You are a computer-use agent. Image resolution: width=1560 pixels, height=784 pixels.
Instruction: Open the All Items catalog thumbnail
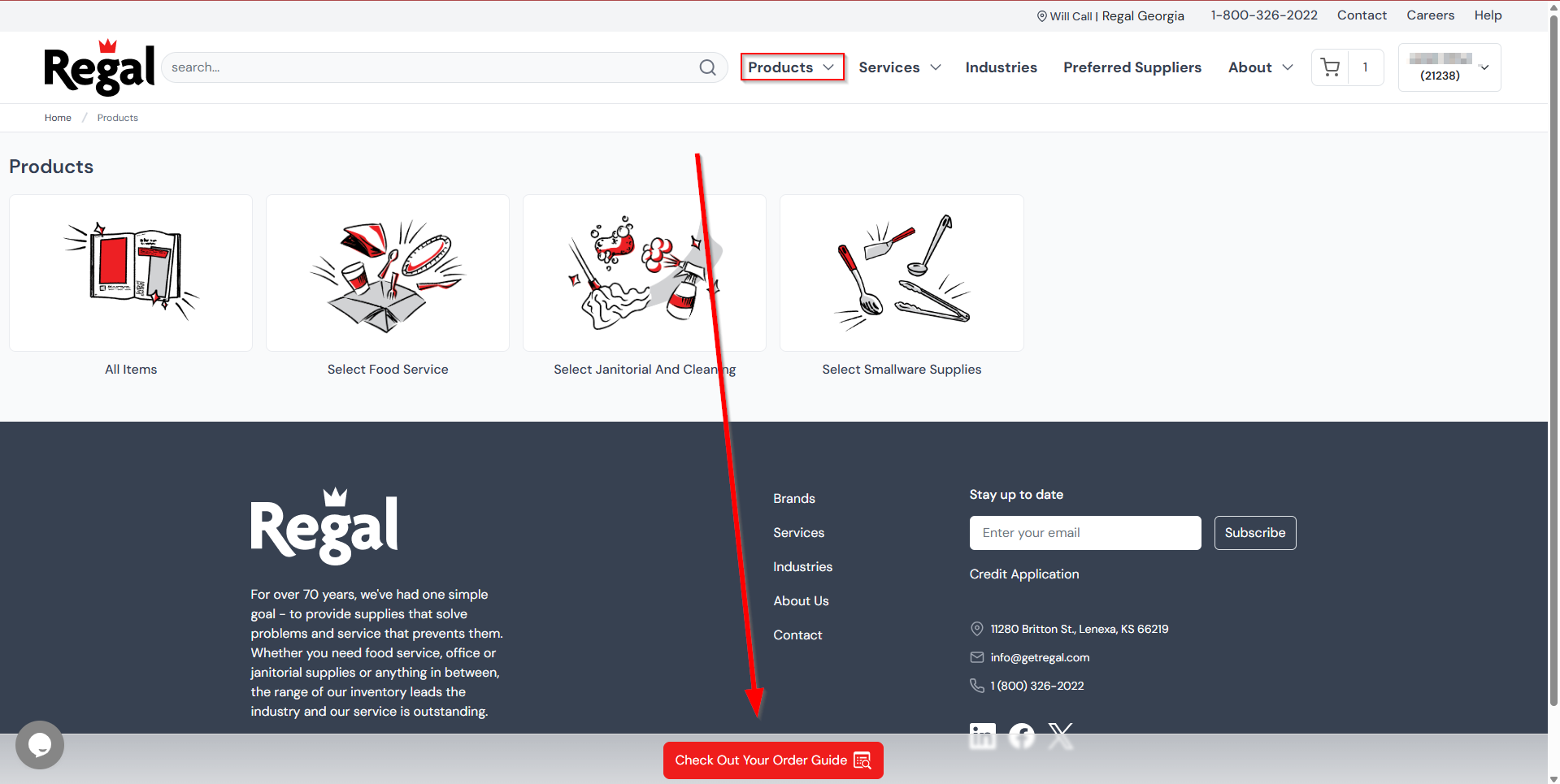point(131,273)
